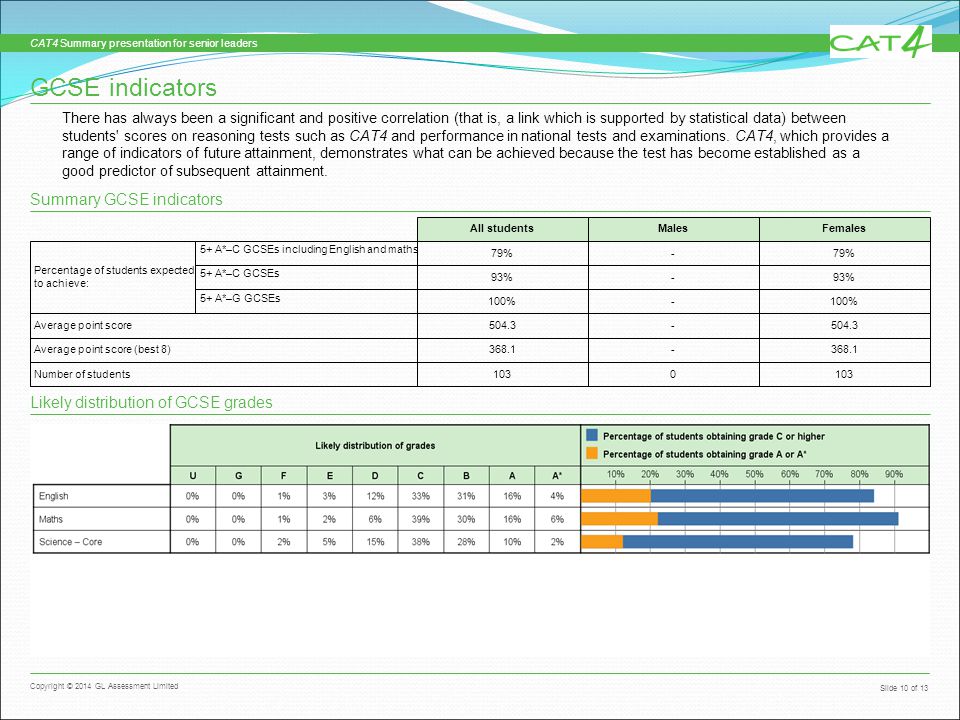Click Science – Core grade D value 15%
This screenshot has width=960, height=720.
[375, 542]
